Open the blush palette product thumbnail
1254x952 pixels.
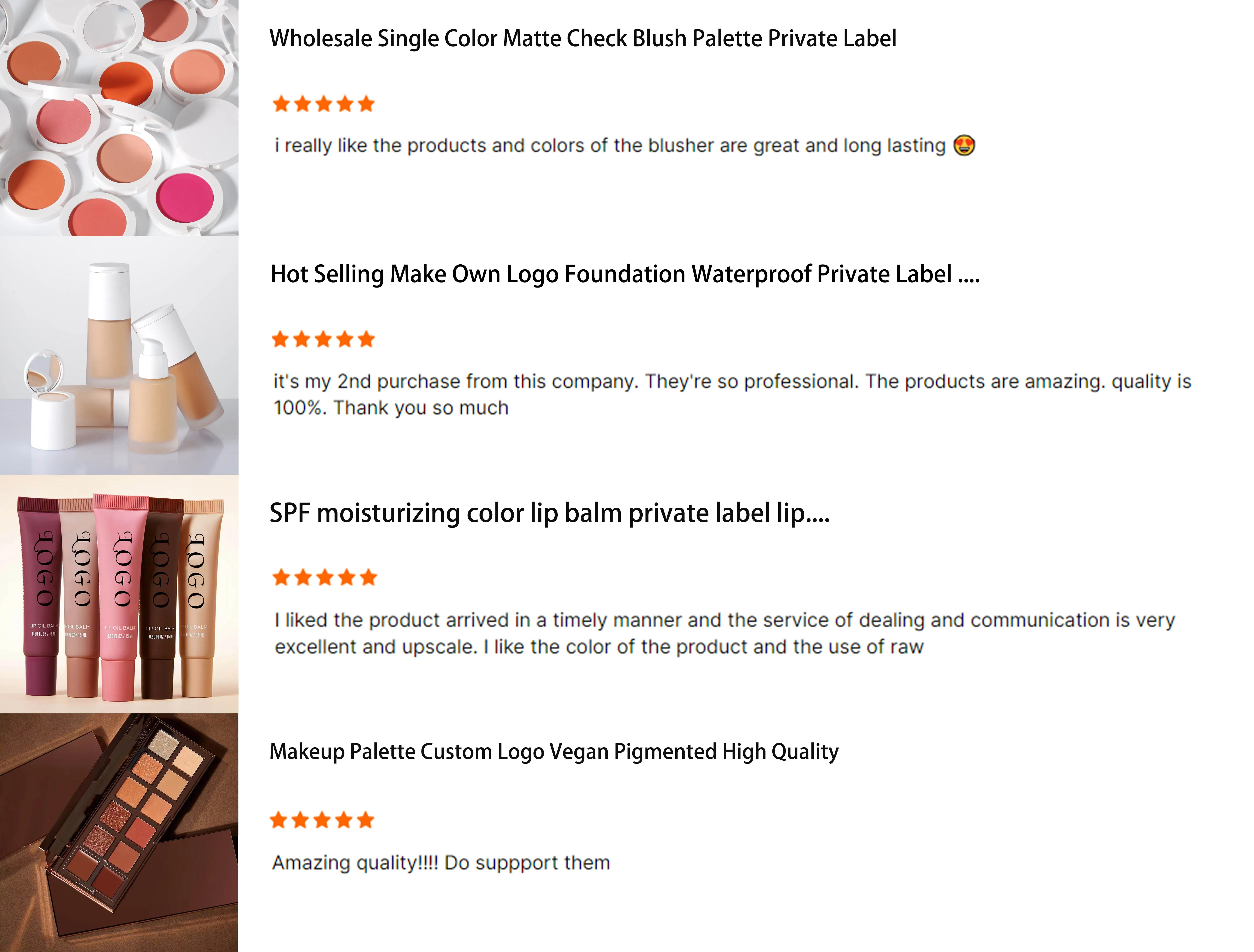pos(119,117)
